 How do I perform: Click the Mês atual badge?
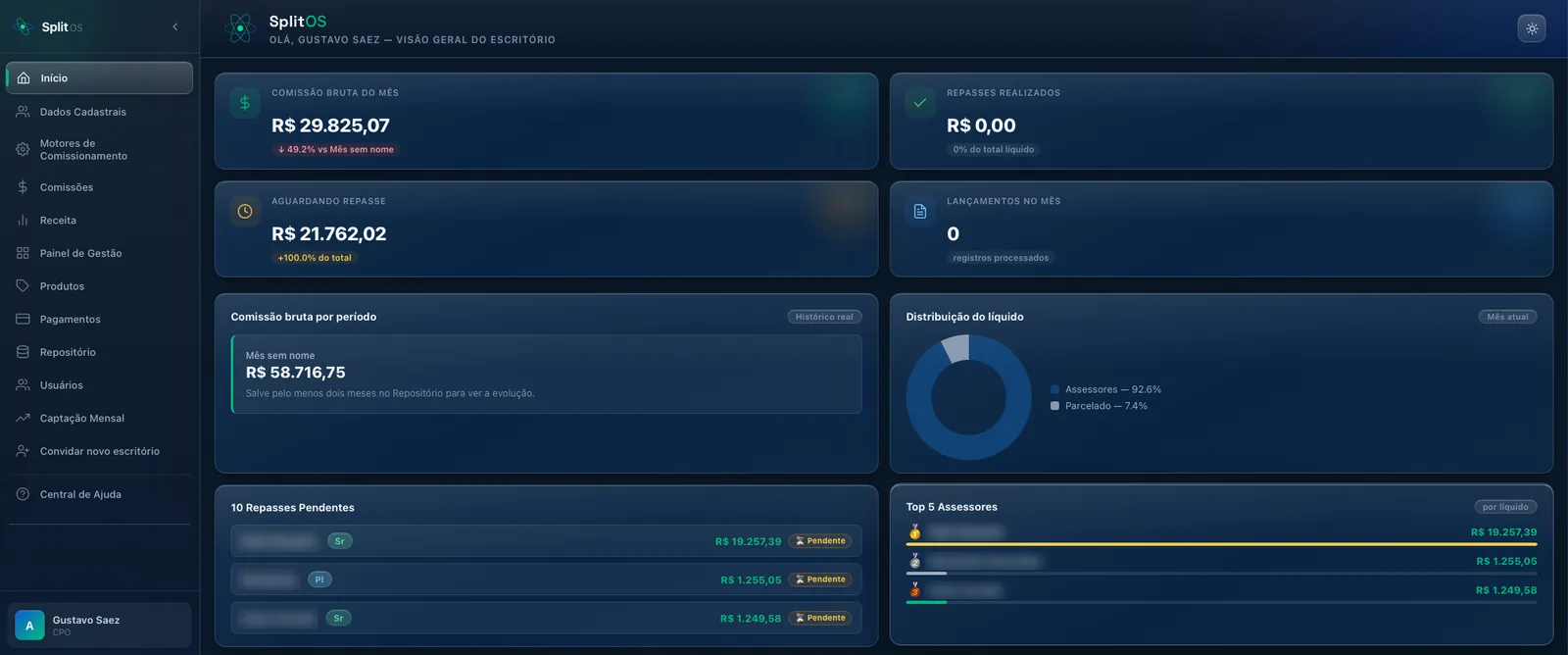[1507, 317]
